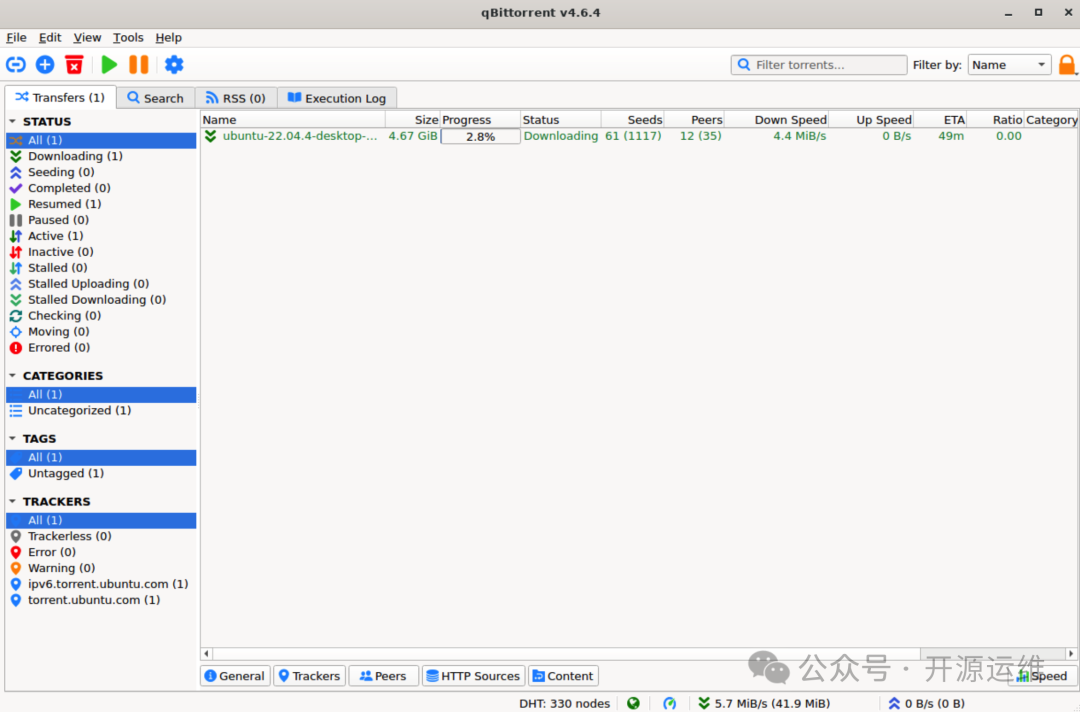The height and width of the screenshot is (712, 1080).
Task: Select Stalled Downloading (0) filter
Action: [101, 300]
